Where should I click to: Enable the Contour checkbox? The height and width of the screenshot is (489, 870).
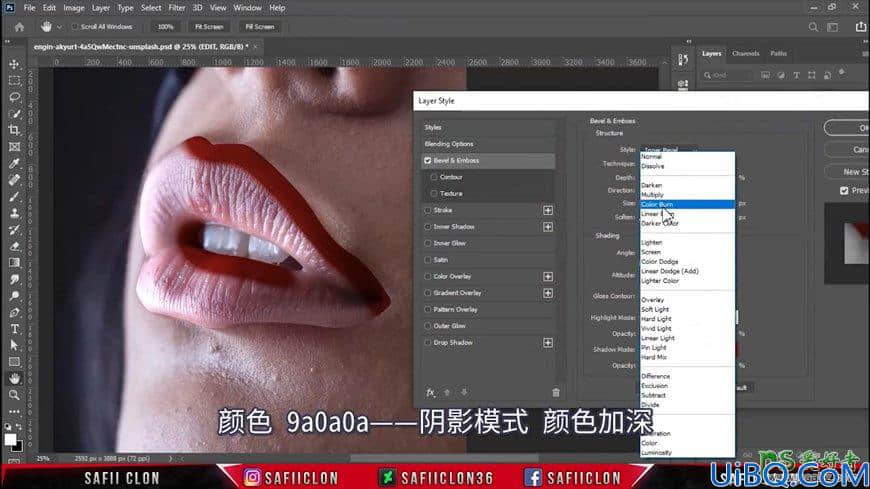tap(434, 177)
